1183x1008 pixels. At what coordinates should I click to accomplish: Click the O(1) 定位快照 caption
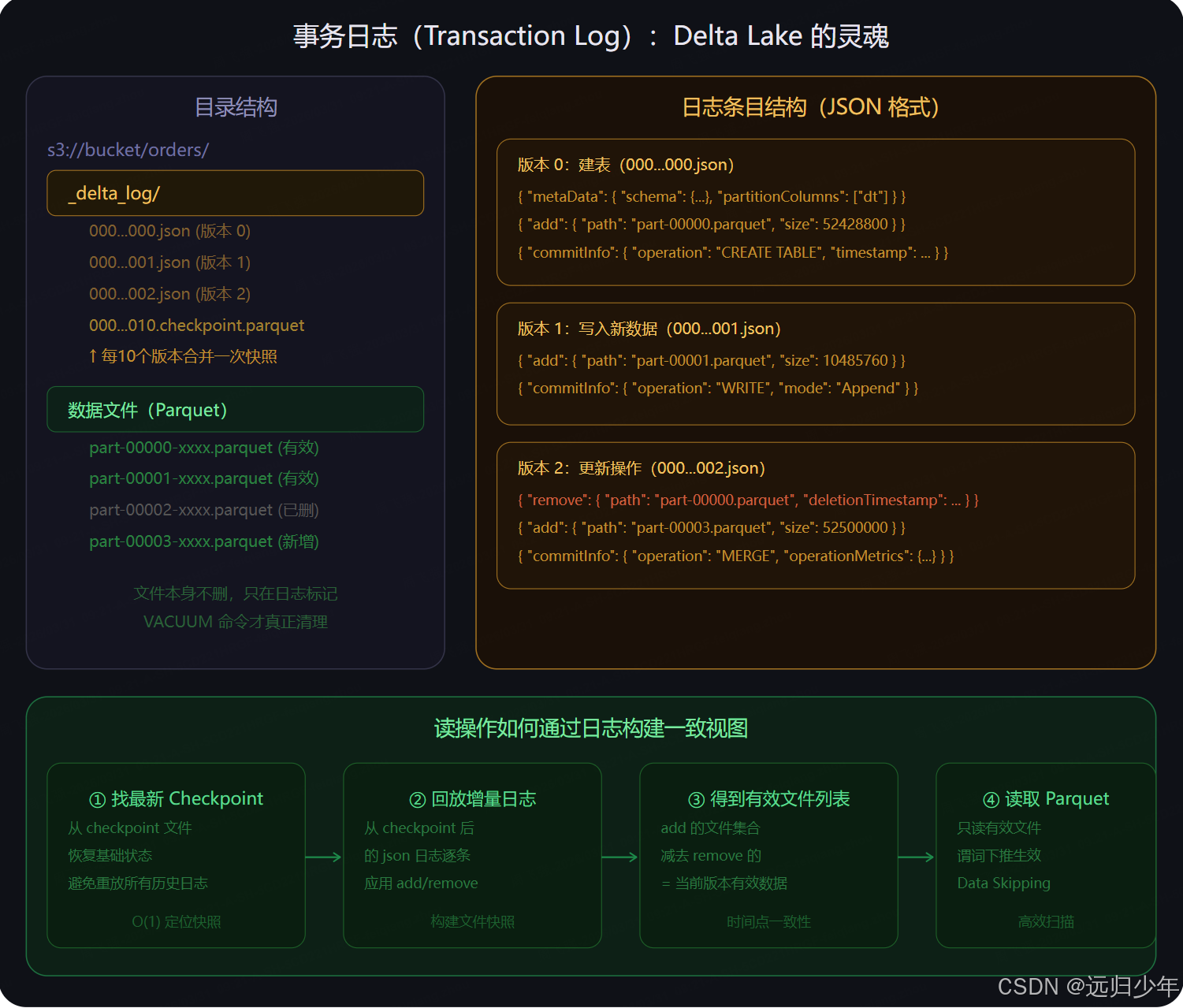(176, 922)
